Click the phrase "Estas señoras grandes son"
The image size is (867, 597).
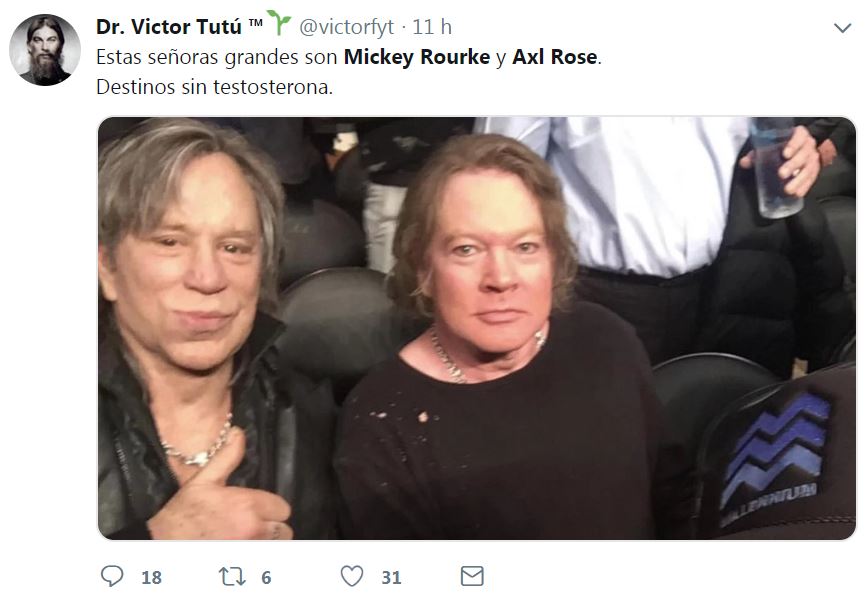point(217,57)
